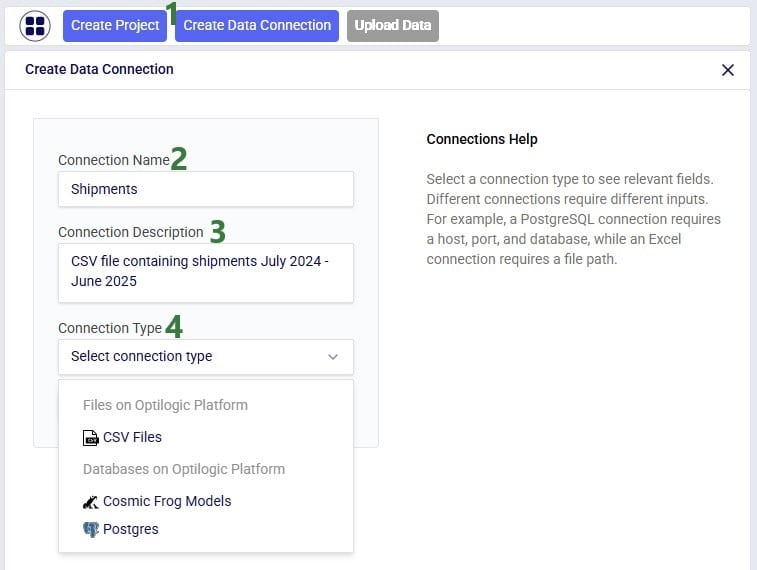Click the help paragraph about connection types
Viewport: 757px width, 570px height.
573,219
